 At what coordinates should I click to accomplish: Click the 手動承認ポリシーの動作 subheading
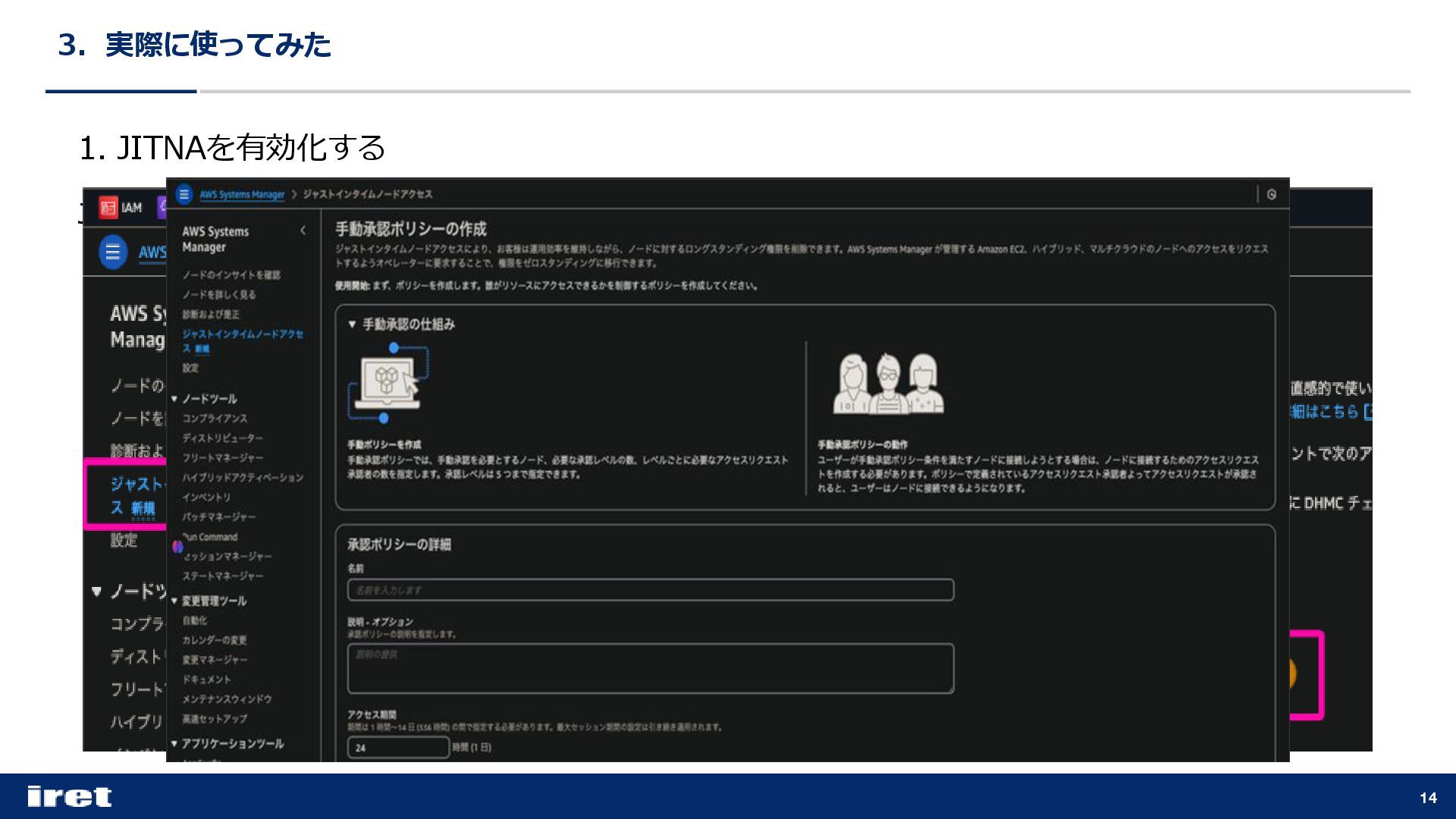(x=862, y=444)
